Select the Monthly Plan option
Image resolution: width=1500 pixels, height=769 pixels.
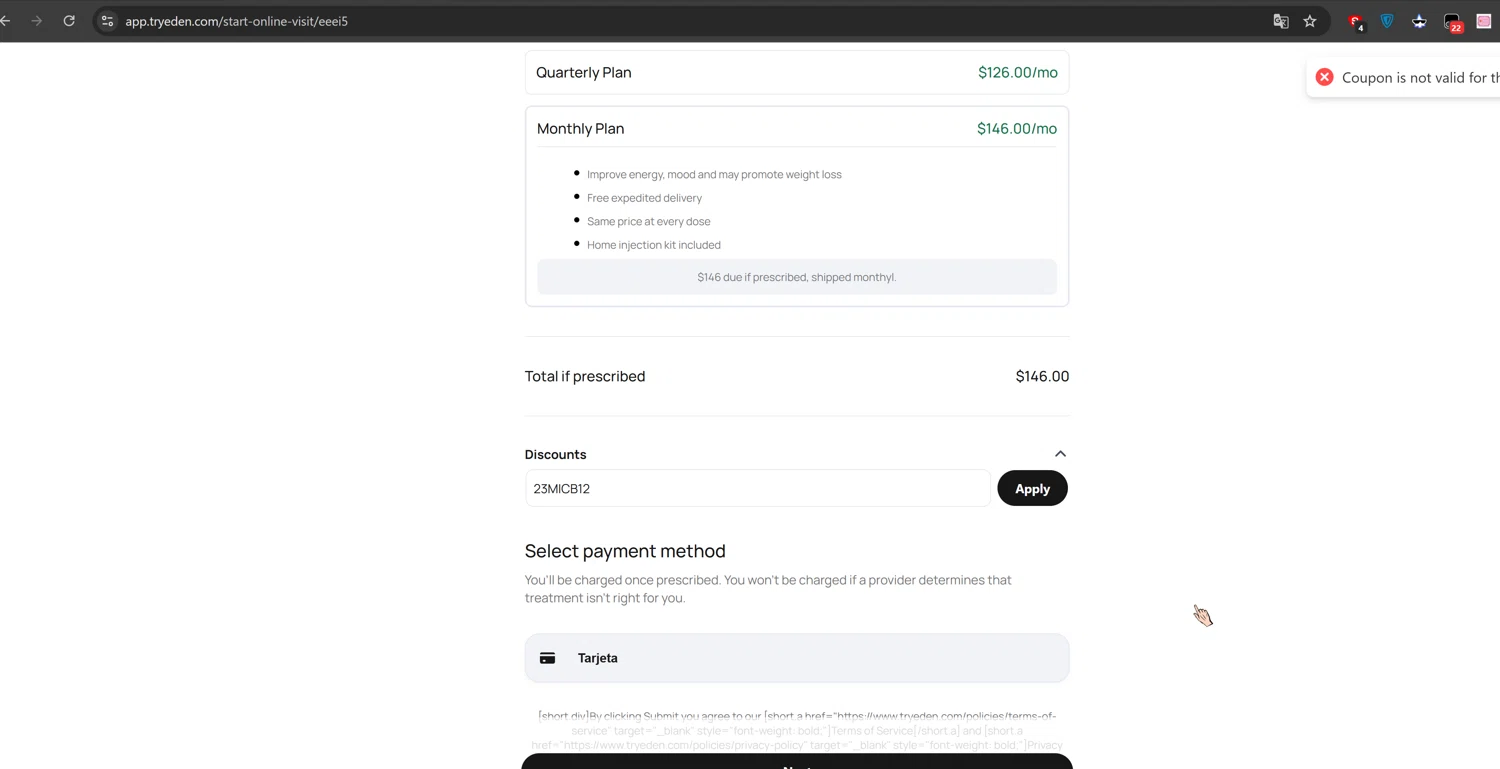pos(796,128)
